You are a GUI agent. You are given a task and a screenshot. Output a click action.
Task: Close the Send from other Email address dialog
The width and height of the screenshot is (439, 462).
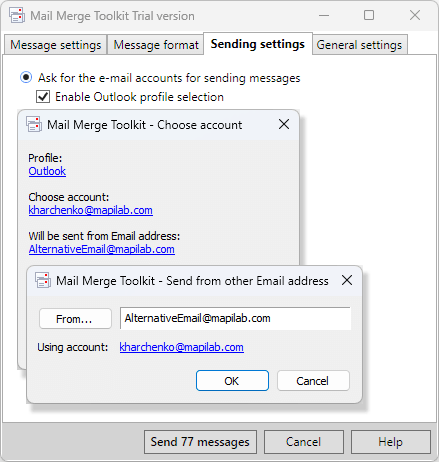[x=347, y=280]
